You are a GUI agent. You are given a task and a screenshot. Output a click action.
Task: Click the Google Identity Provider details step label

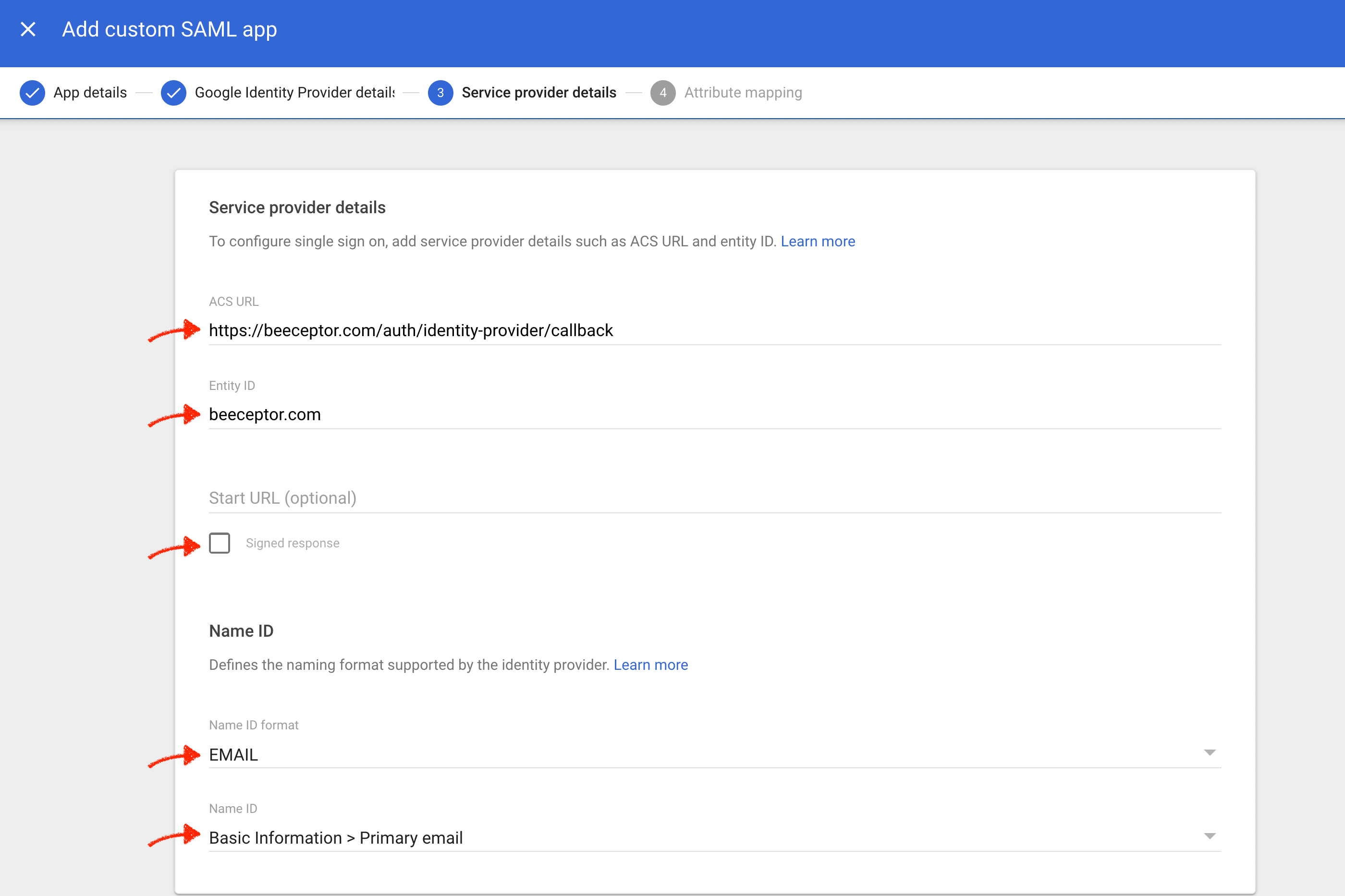pyautogui.click(x=294, y=92)
